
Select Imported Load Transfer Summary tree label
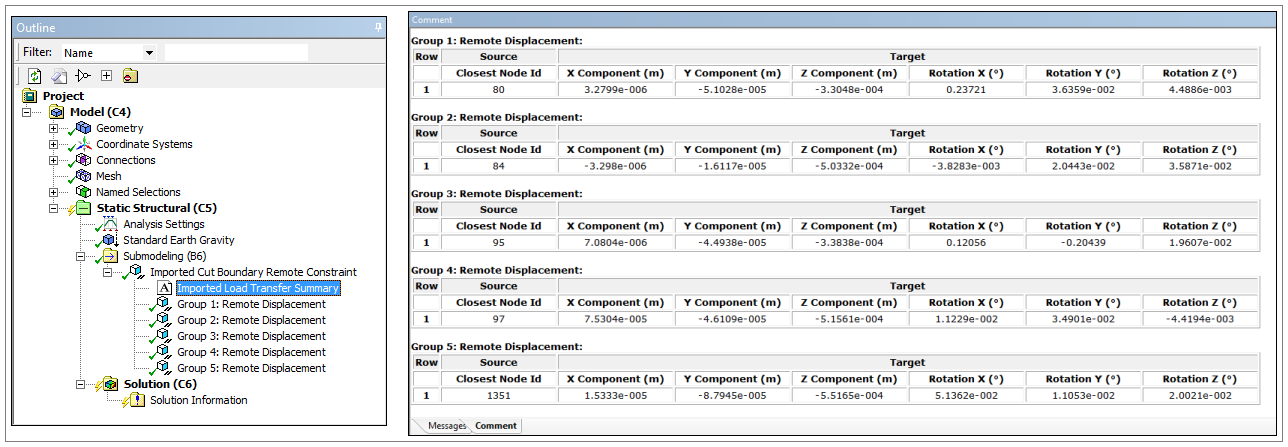click(x=258, y=288)
